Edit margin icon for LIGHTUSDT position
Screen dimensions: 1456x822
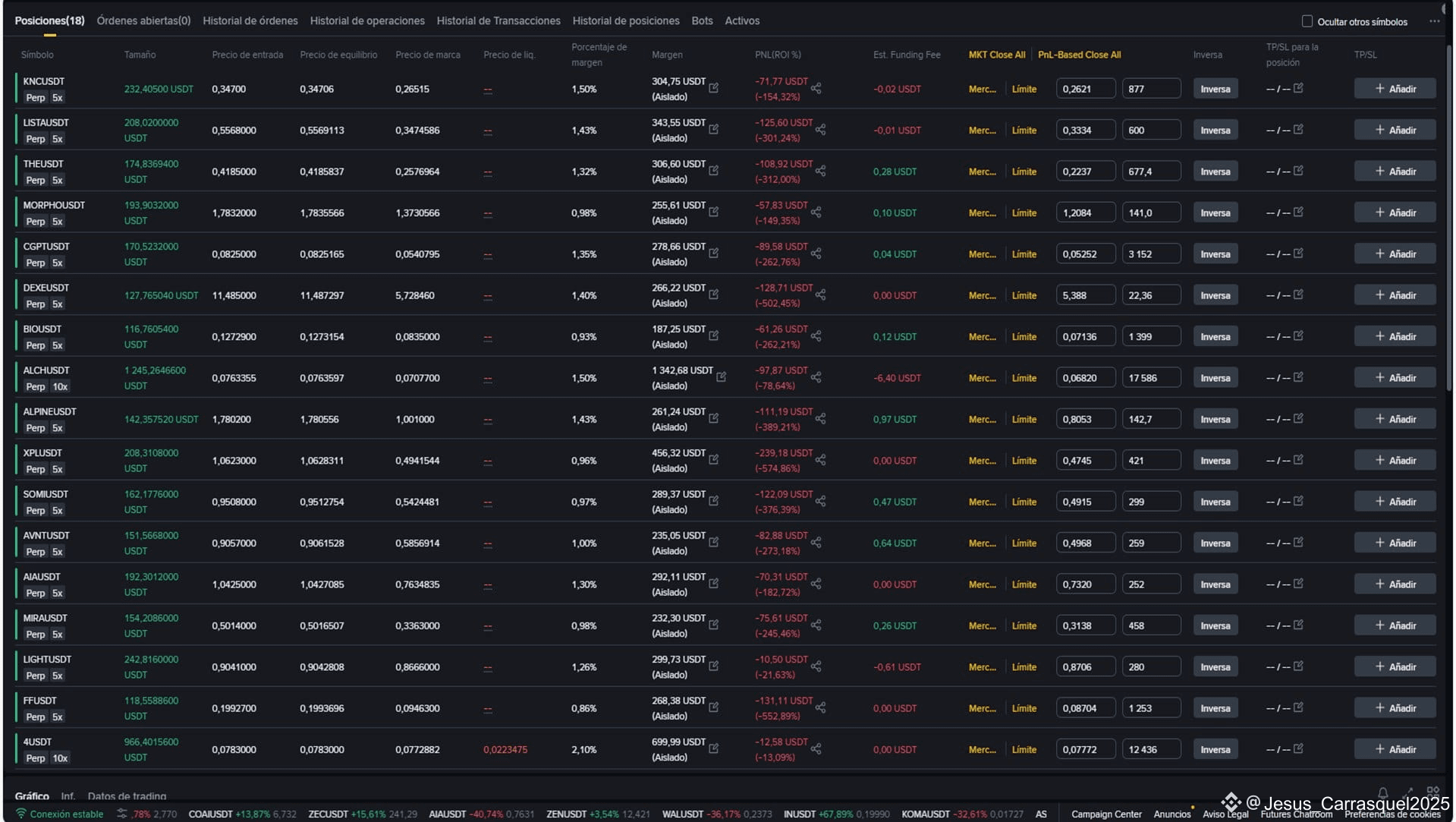click(713, 666)
